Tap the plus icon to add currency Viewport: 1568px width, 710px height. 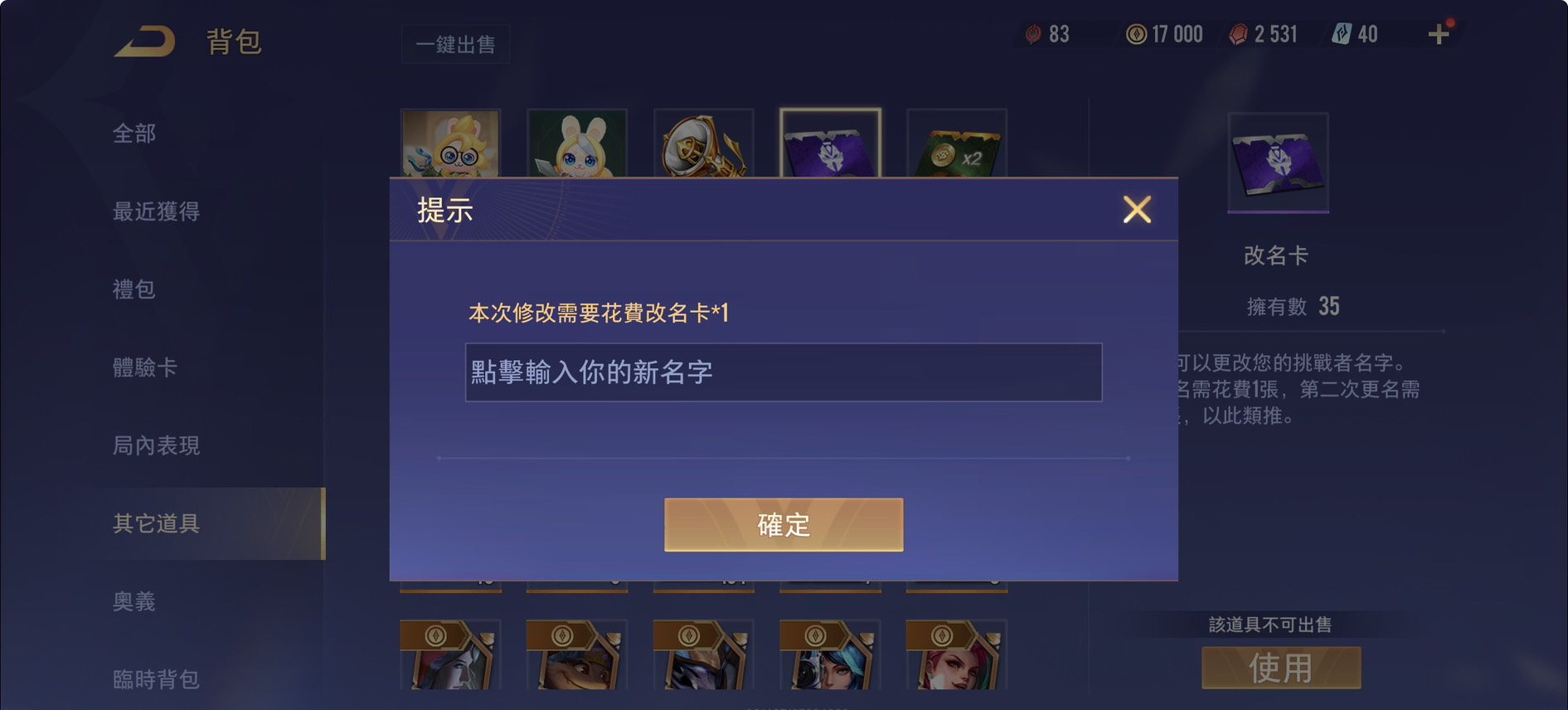1439,34
